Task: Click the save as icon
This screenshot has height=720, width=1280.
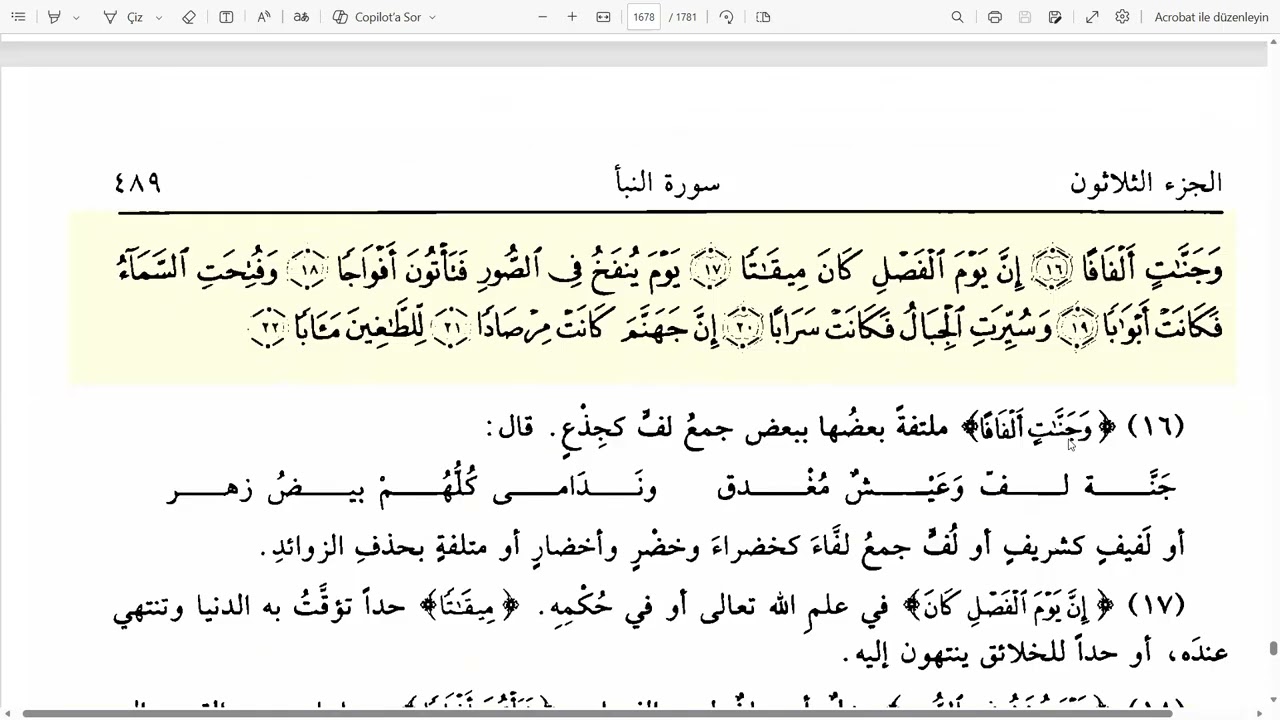Action: [x=1055, y=17]
